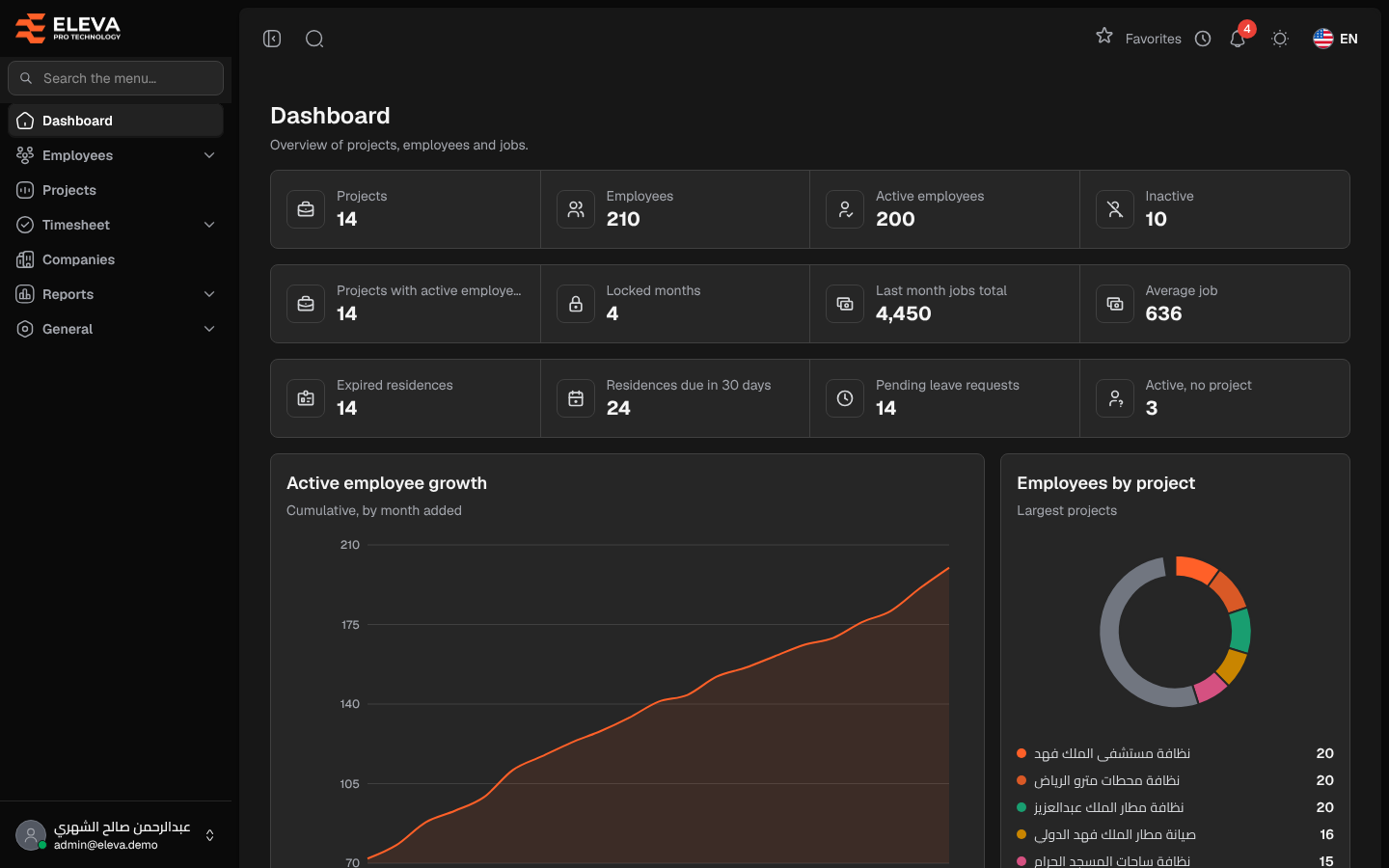Open EN language selector
Screen dimensions: 1389x868
(x=1336, y=39)
